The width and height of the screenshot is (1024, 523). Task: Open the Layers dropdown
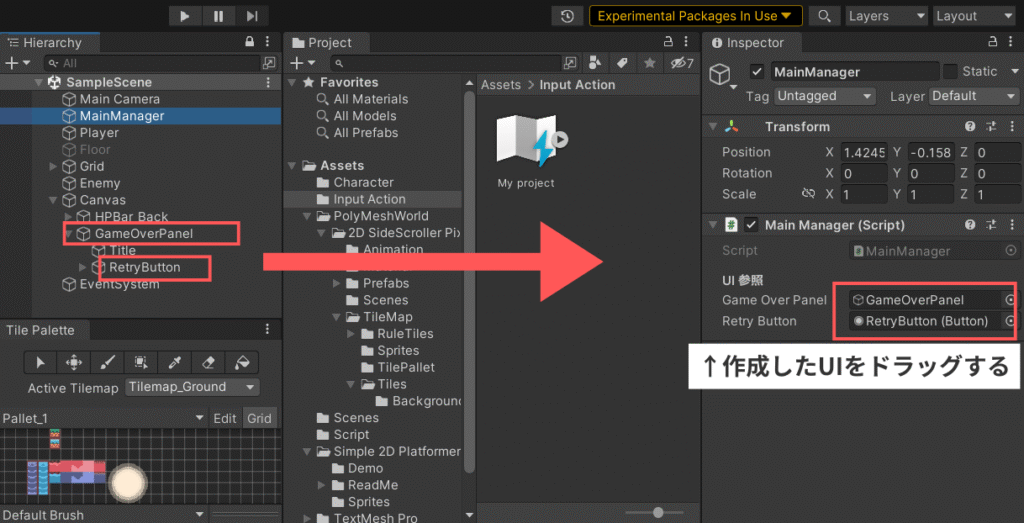pos(884,16)
